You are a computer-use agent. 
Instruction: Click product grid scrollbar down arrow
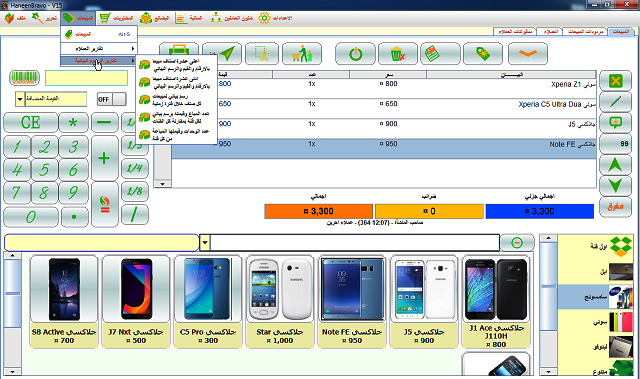13,372
